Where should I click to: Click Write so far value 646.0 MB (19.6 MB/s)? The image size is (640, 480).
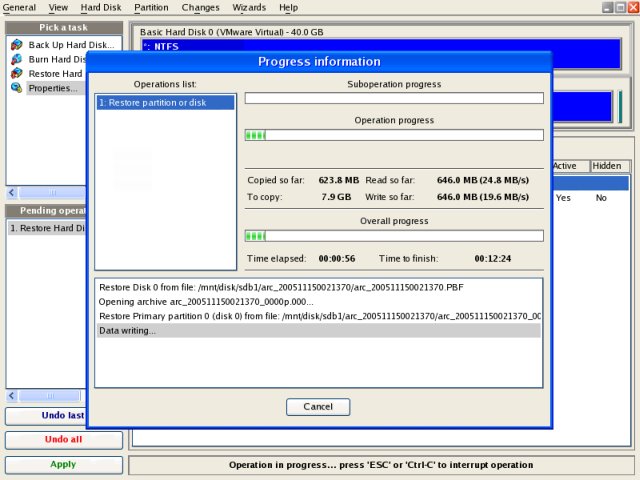483,197
